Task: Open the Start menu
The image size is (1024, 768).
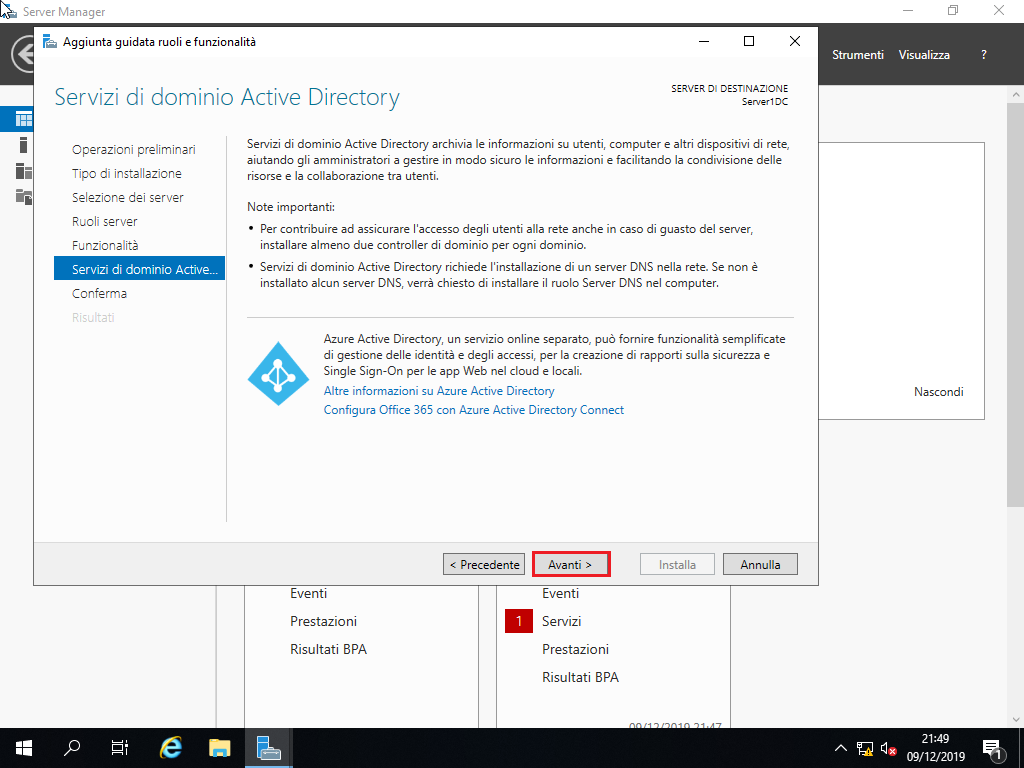Action: 22,747
